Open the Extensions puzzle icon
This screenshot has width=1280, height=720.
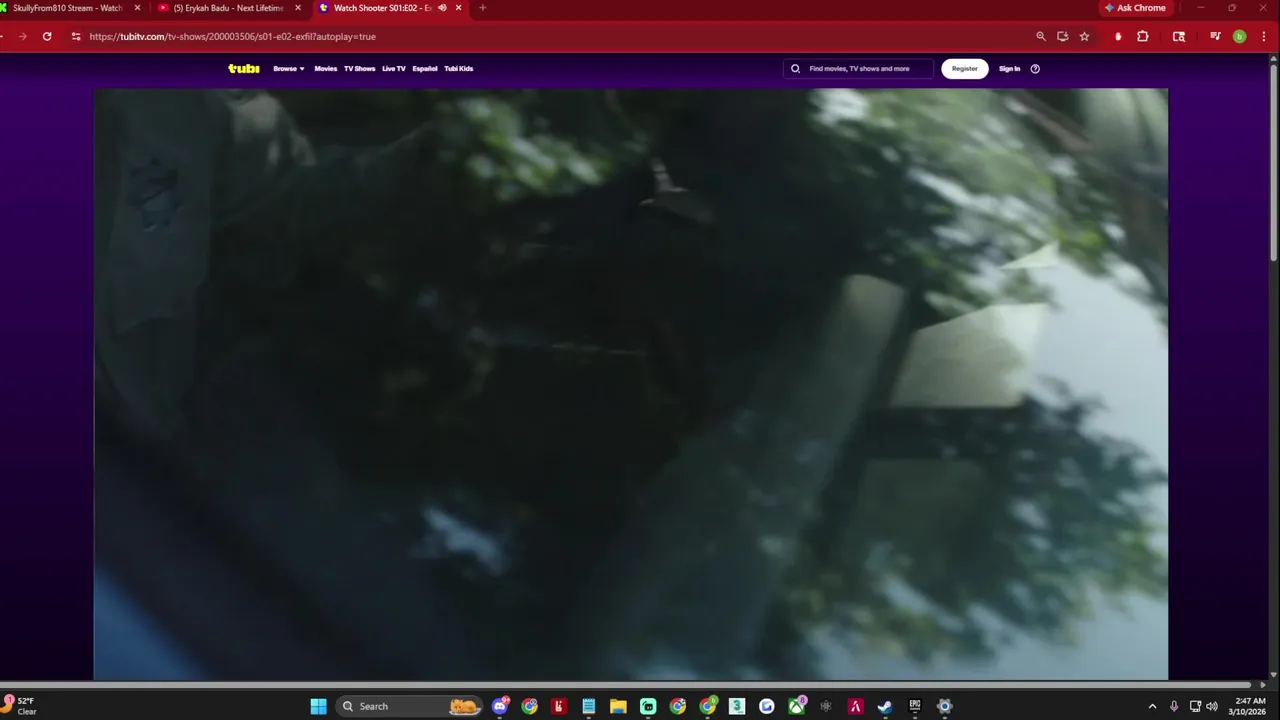pyautogui.click(x=1143, y=36)
